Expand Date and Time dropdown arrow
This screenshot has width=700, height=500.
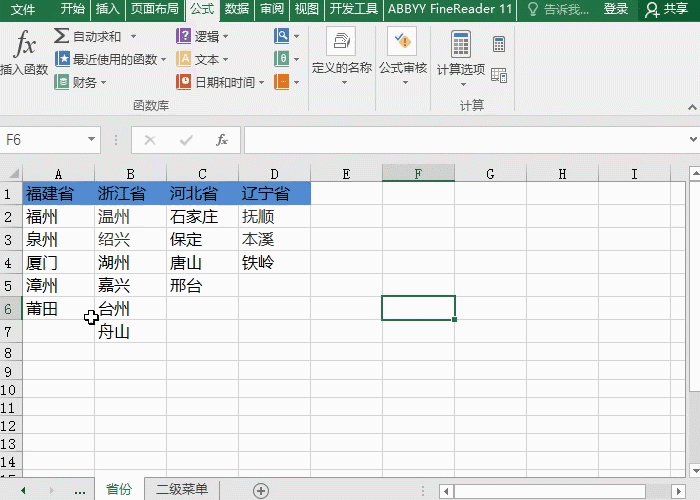tap(261, 83)
